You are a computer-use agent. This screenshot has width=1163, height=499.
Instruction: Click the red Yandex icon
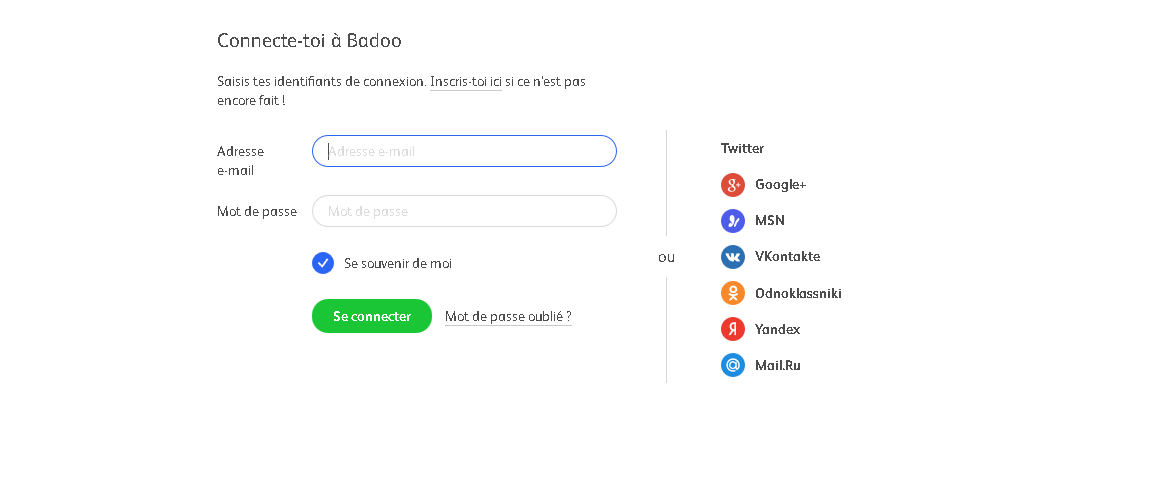pos(733,329)
